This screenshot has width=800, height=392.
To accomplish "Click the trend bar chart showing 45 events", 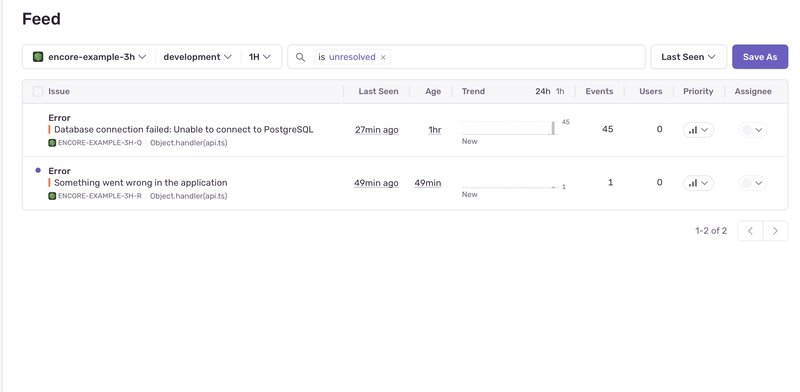I will [510, 128].
